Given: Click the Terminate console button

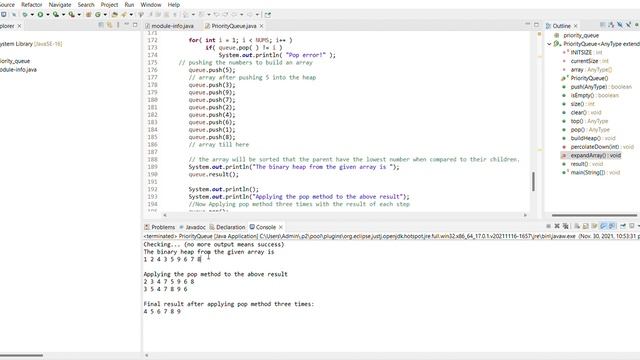Looking at the screenshot, I should point(548,226).
